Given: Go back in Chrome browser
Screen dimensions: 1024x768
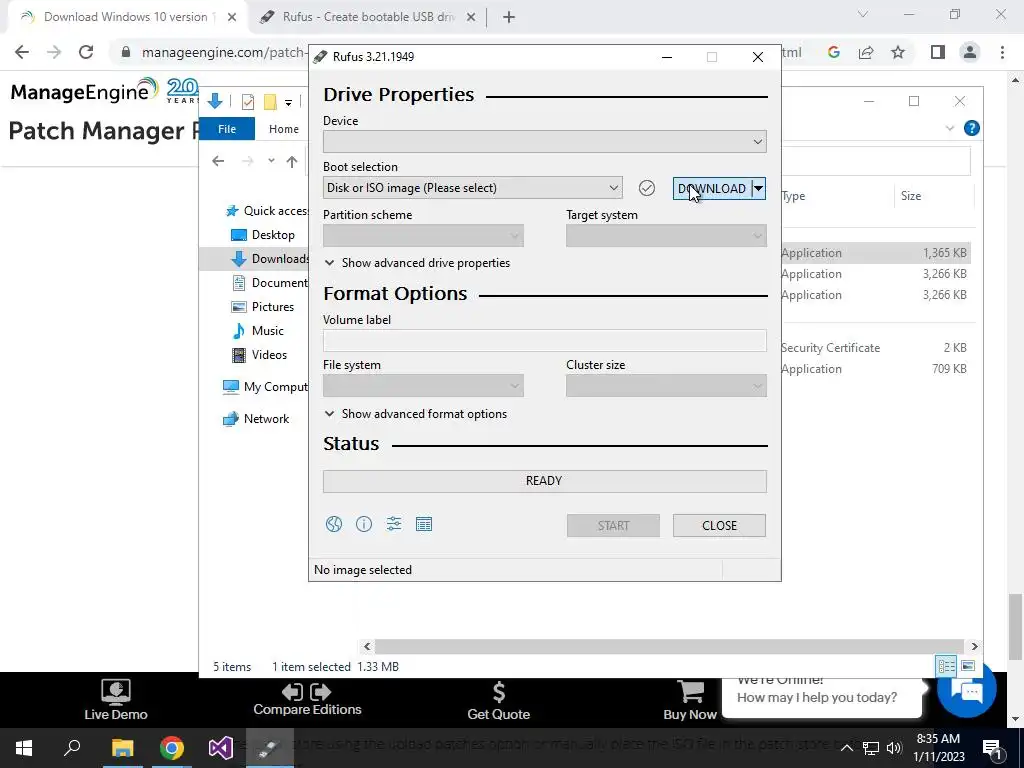Looking at the screenshot, I should pos(22,52).
